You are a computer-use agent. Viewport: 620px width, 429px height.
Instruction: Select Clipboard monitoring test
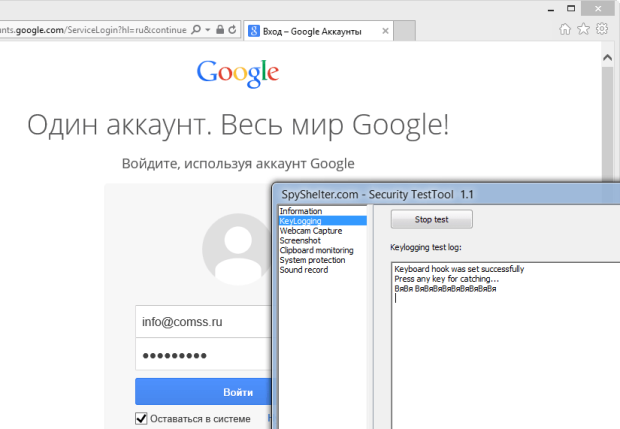(x=323, y=250)
